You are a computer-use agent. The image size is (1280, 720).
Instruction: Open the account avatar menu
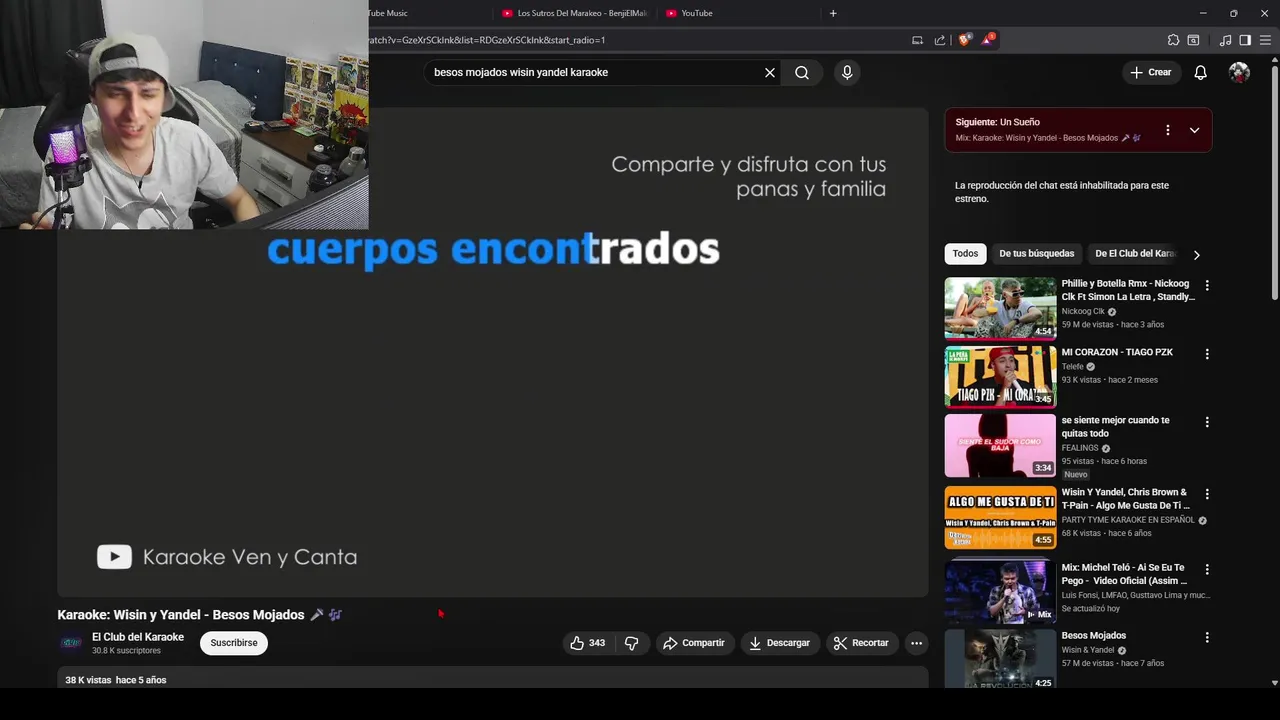click(x=1239, y=72)
